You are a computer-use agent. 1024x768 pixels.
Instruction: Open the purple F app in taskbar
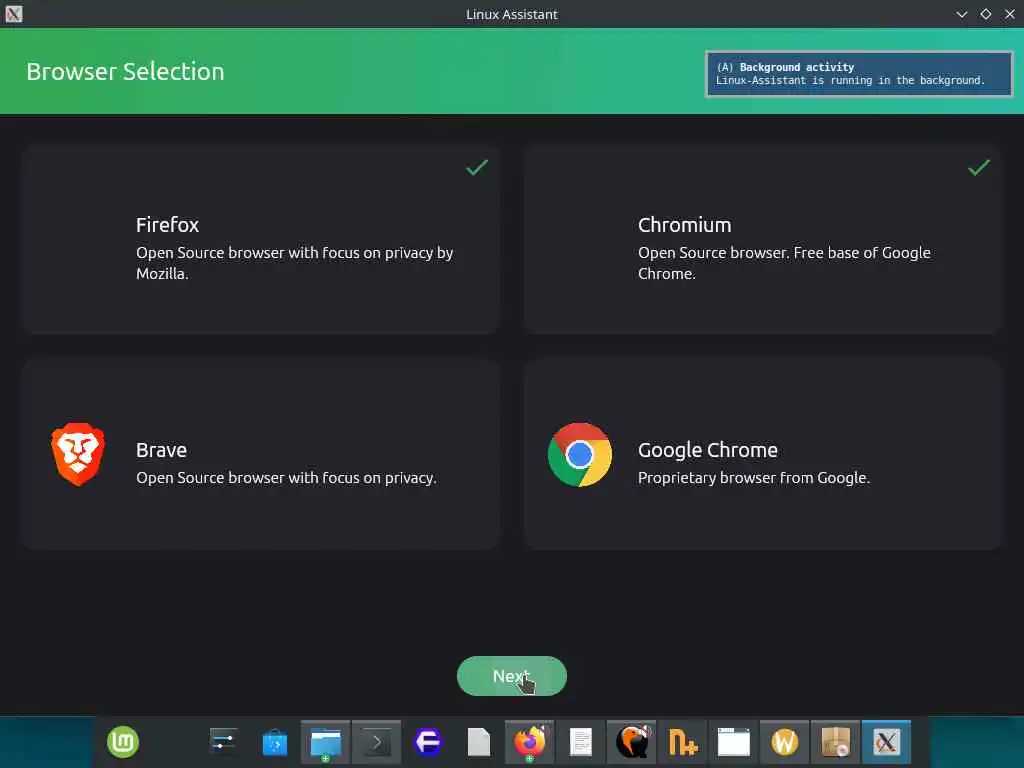coord(428,743)
